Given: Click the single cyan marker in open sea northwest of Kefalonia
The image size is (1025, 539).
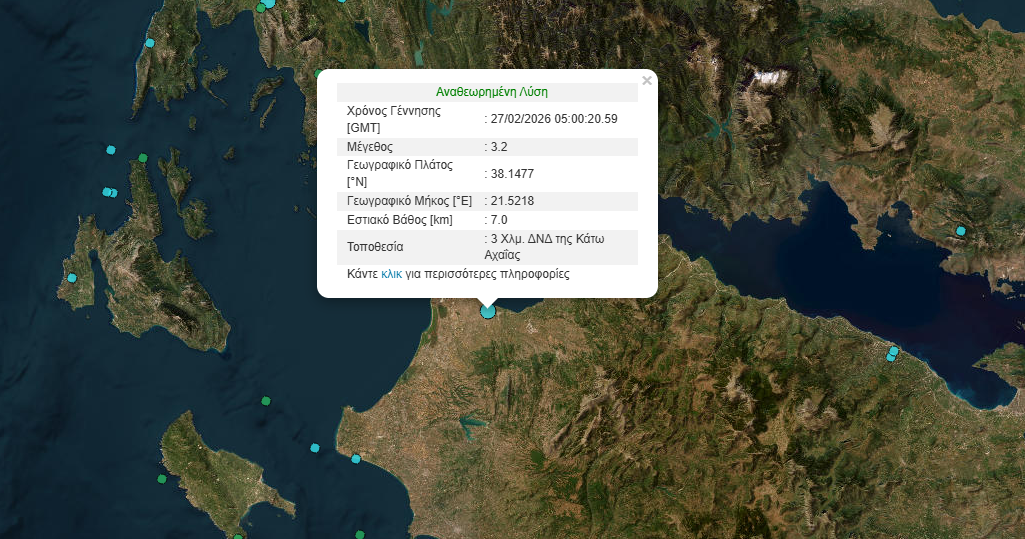Looking at the screenshot, I should tap(111, 150).
